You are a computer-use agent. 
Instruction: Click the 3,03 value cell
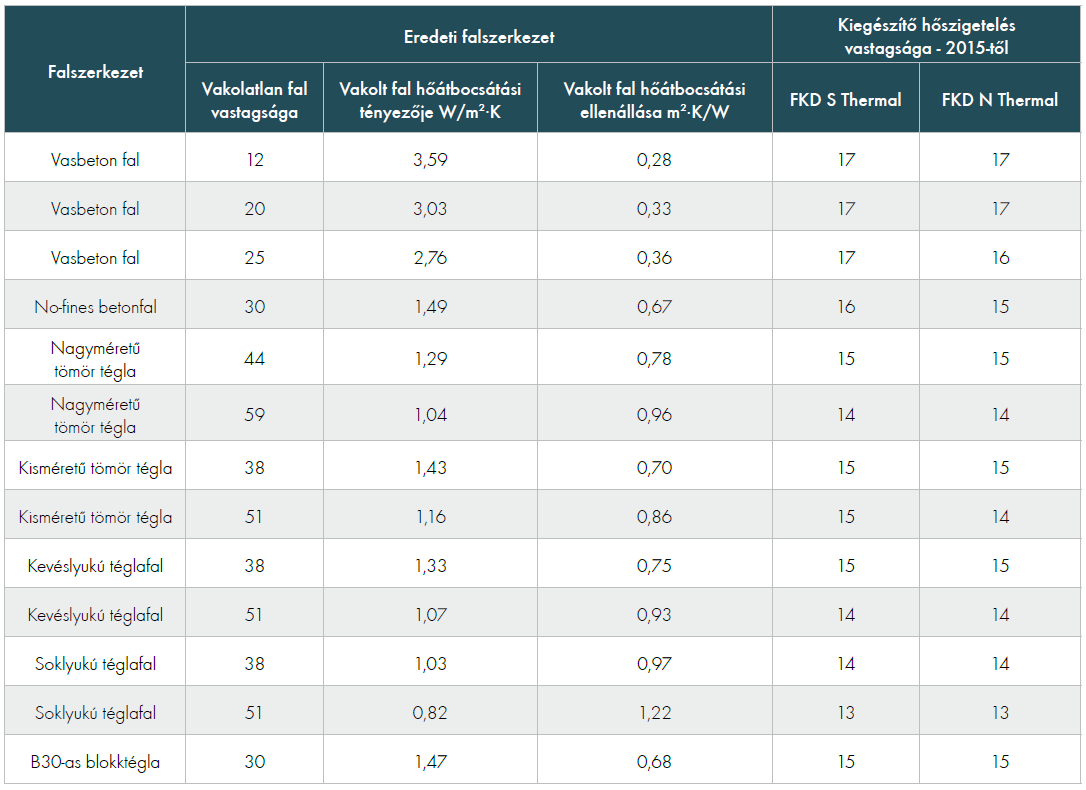(x=430, y=209)
